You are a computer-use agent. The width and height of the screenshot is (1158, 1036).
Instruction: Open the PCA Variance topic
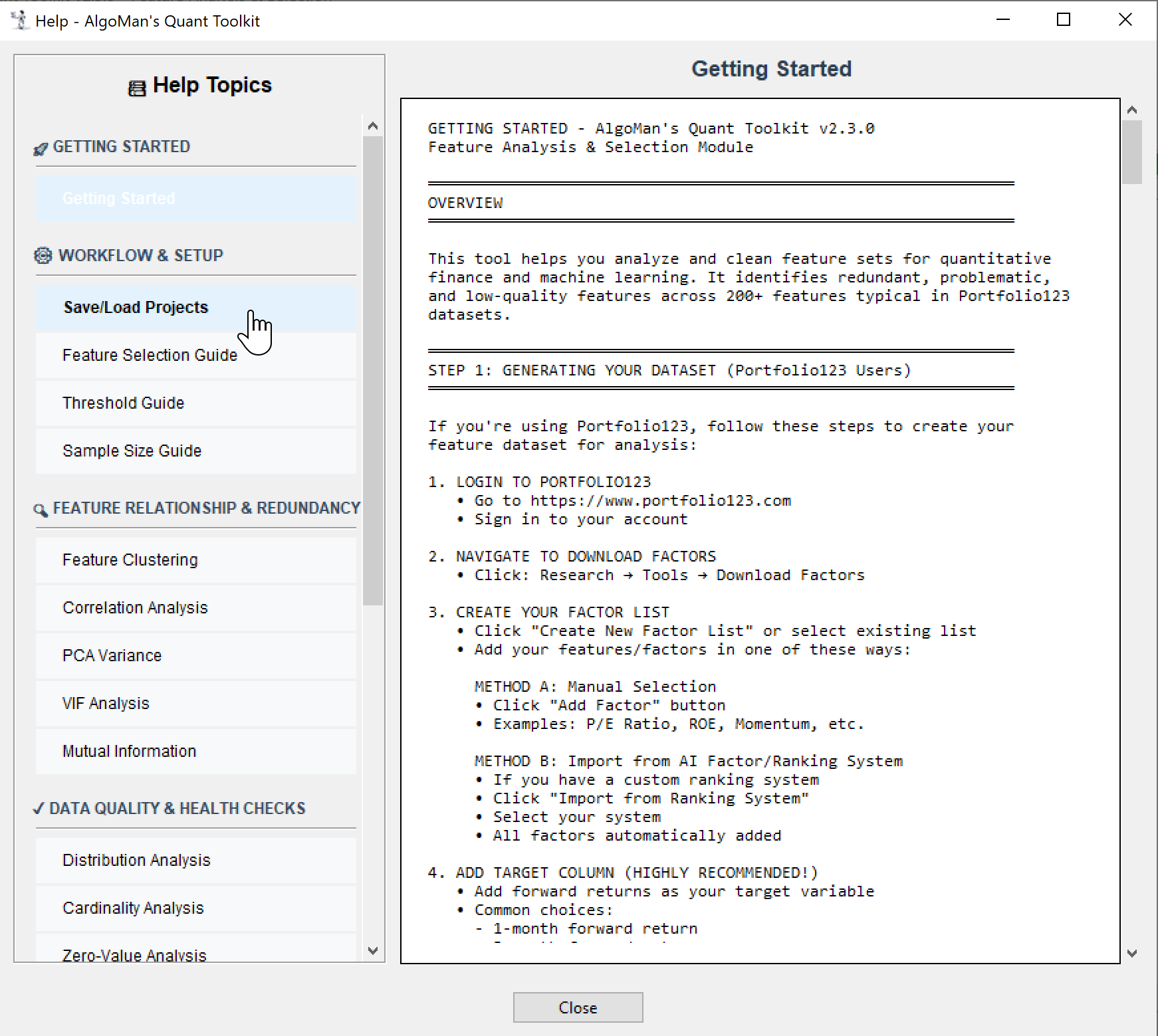(112, 655)
